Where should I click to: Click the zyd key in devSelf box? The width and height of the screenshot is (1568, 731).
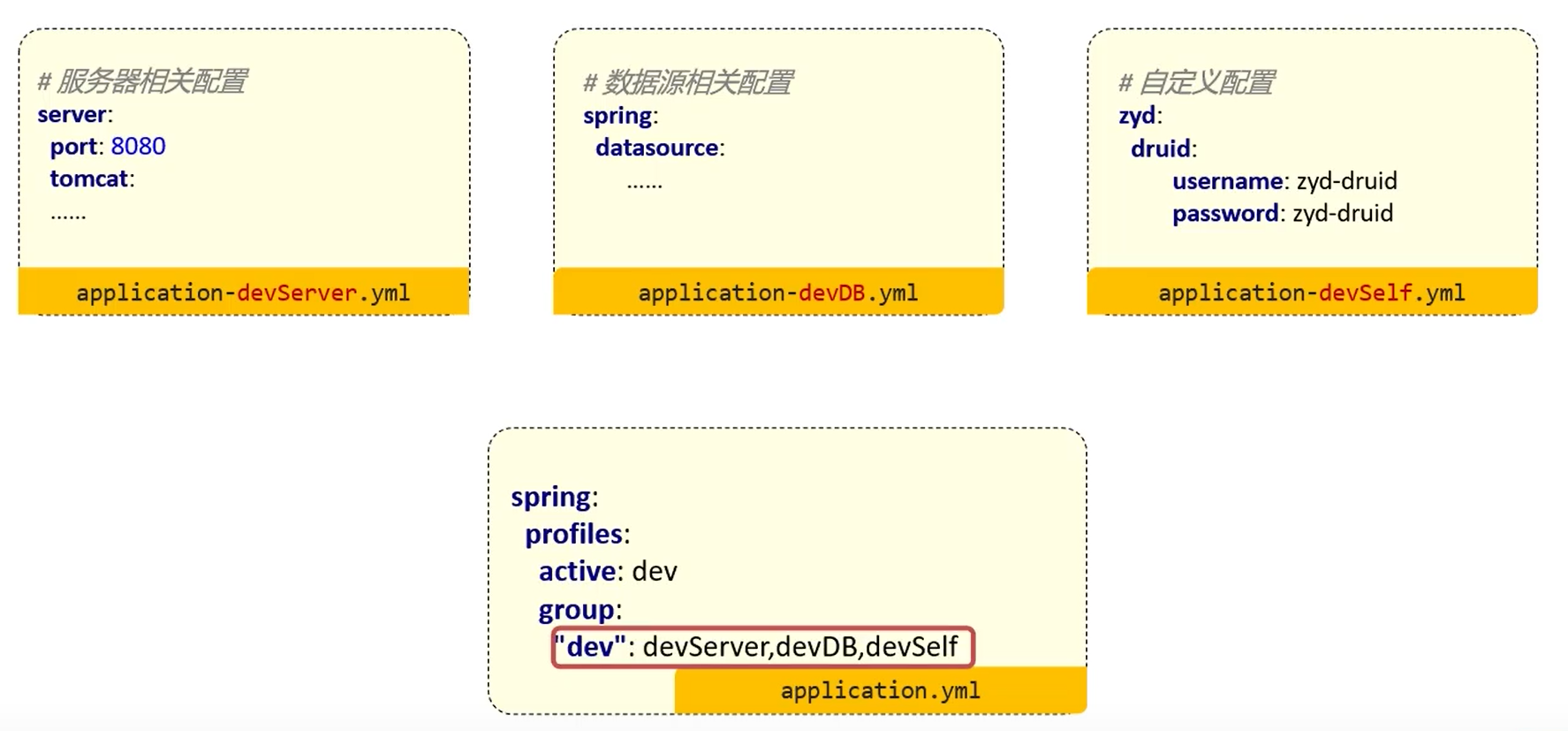coord(1137,116)
